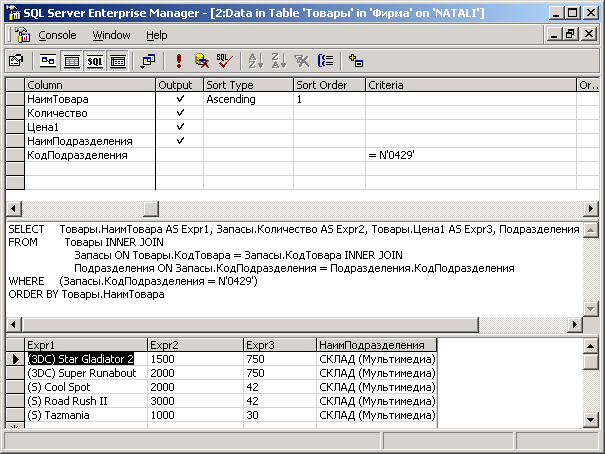Click the row selector for НаимТовара grid row
Viewport: 605px width, 454px height.
click(15, 99)
